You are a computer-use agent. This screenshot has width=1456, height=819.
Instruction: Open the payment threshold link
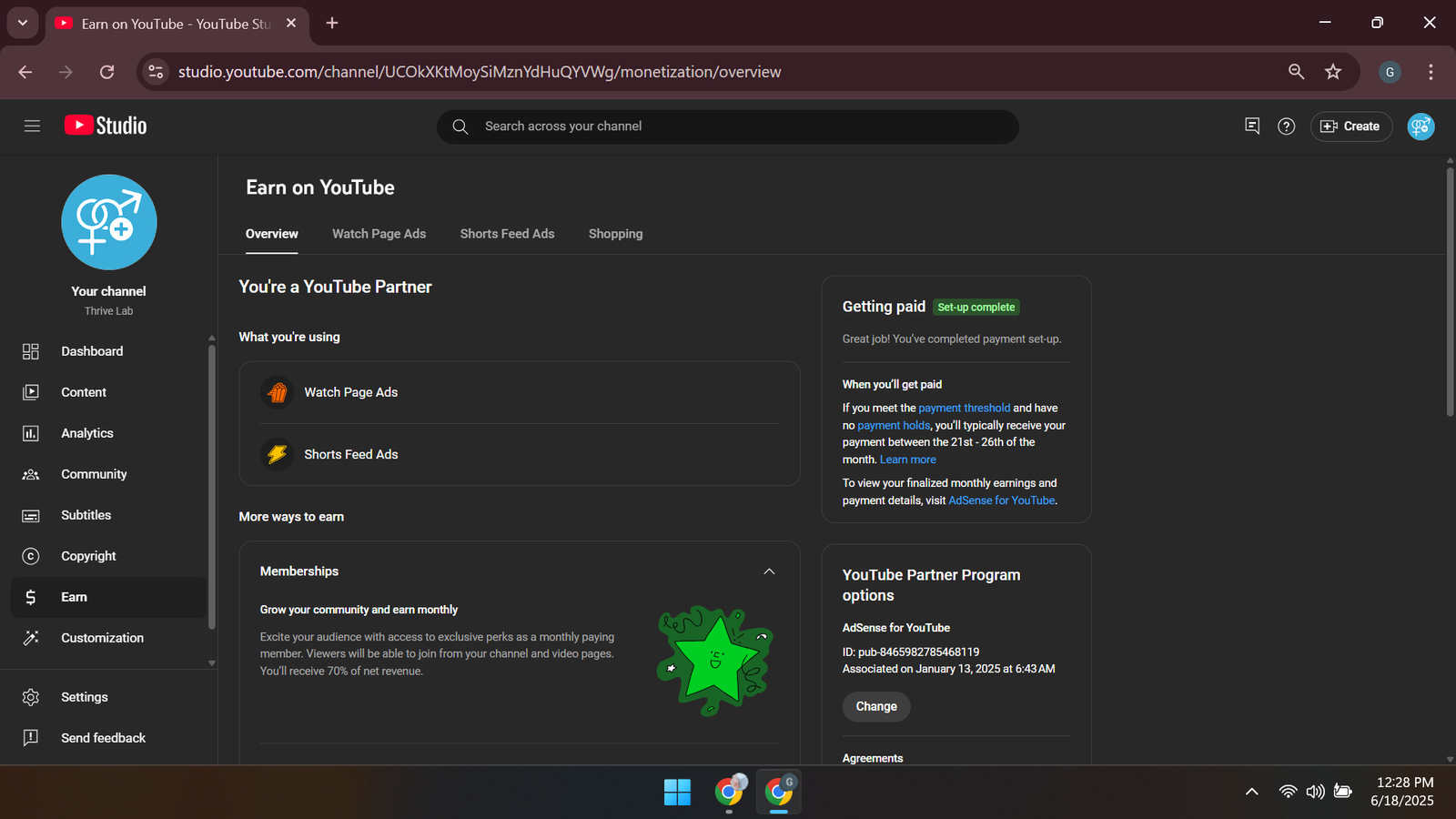point(965,408)
